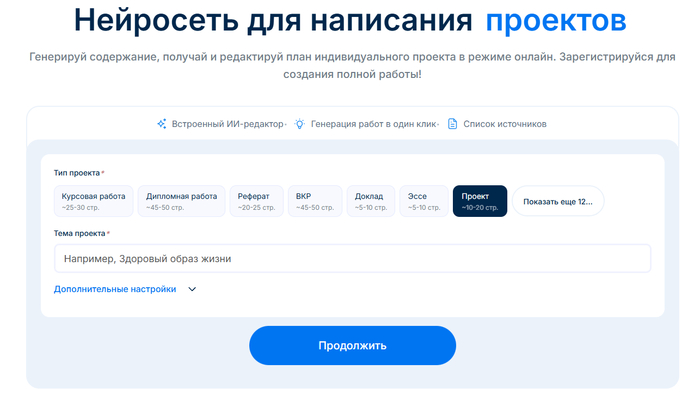
Task: Select the highlighted Проект type option
Action: pos(479,201)
